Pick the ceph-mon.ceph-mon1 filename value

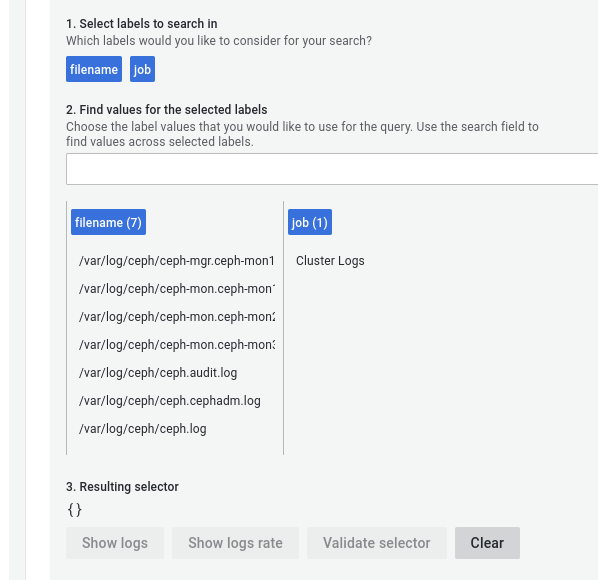click(177, 289)
